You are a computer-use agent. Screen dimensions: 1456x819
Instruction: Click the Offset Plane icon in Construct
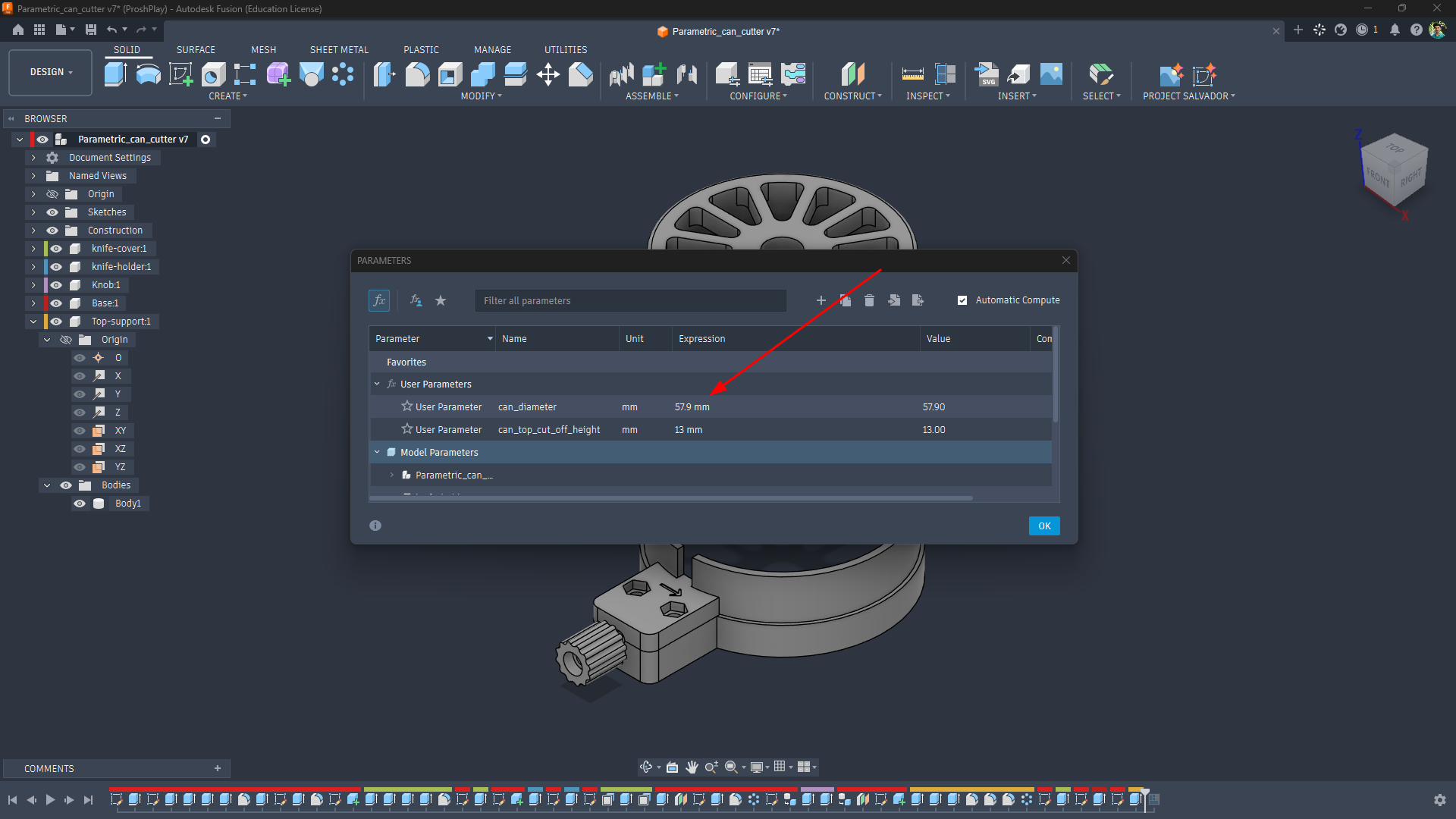(x=852, y=74)
